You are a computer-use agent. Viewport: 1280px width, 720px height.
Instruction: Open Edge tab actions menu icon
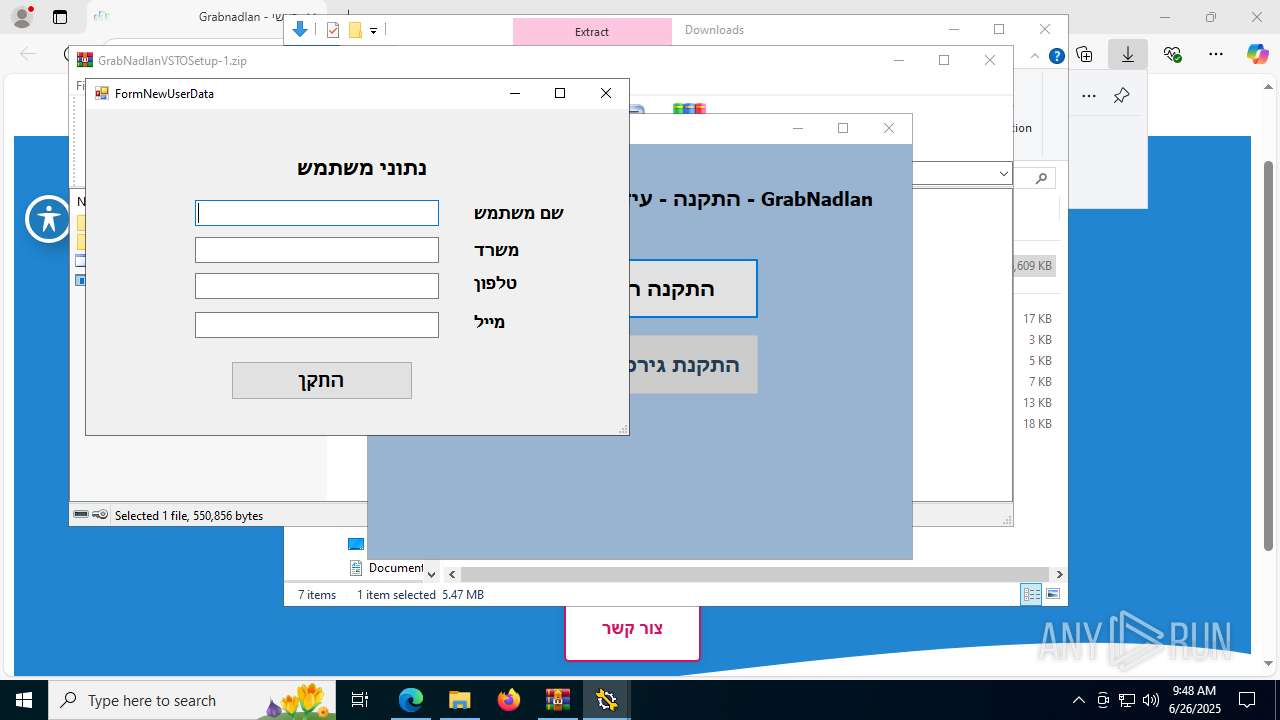60,17
